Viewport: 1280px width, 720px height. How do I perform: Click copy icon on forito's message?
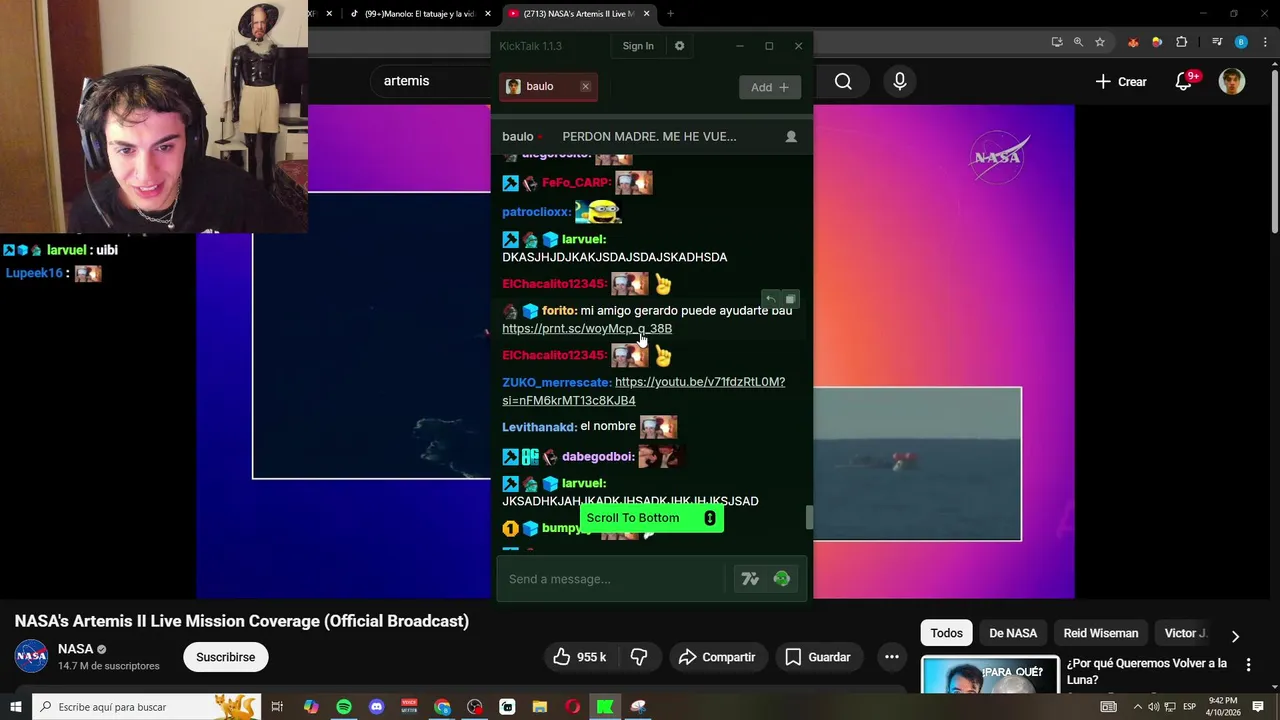pos(790,299)
